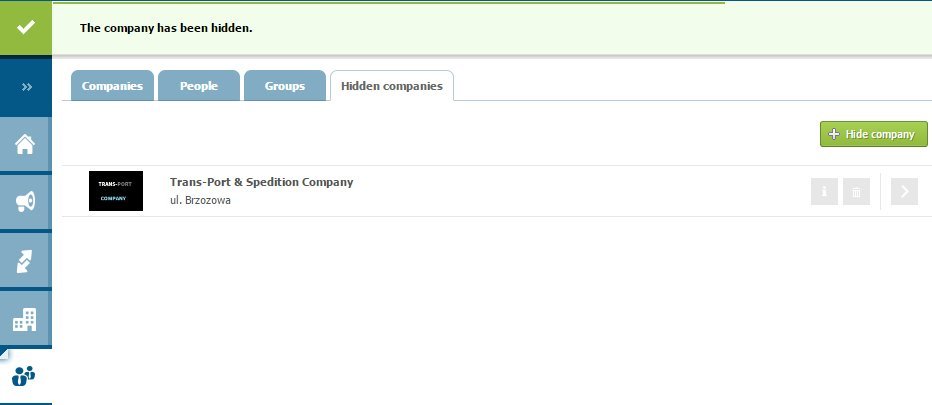Open the crossing arrows exchange icon
The image size is (932, 405).
[26, 261]
